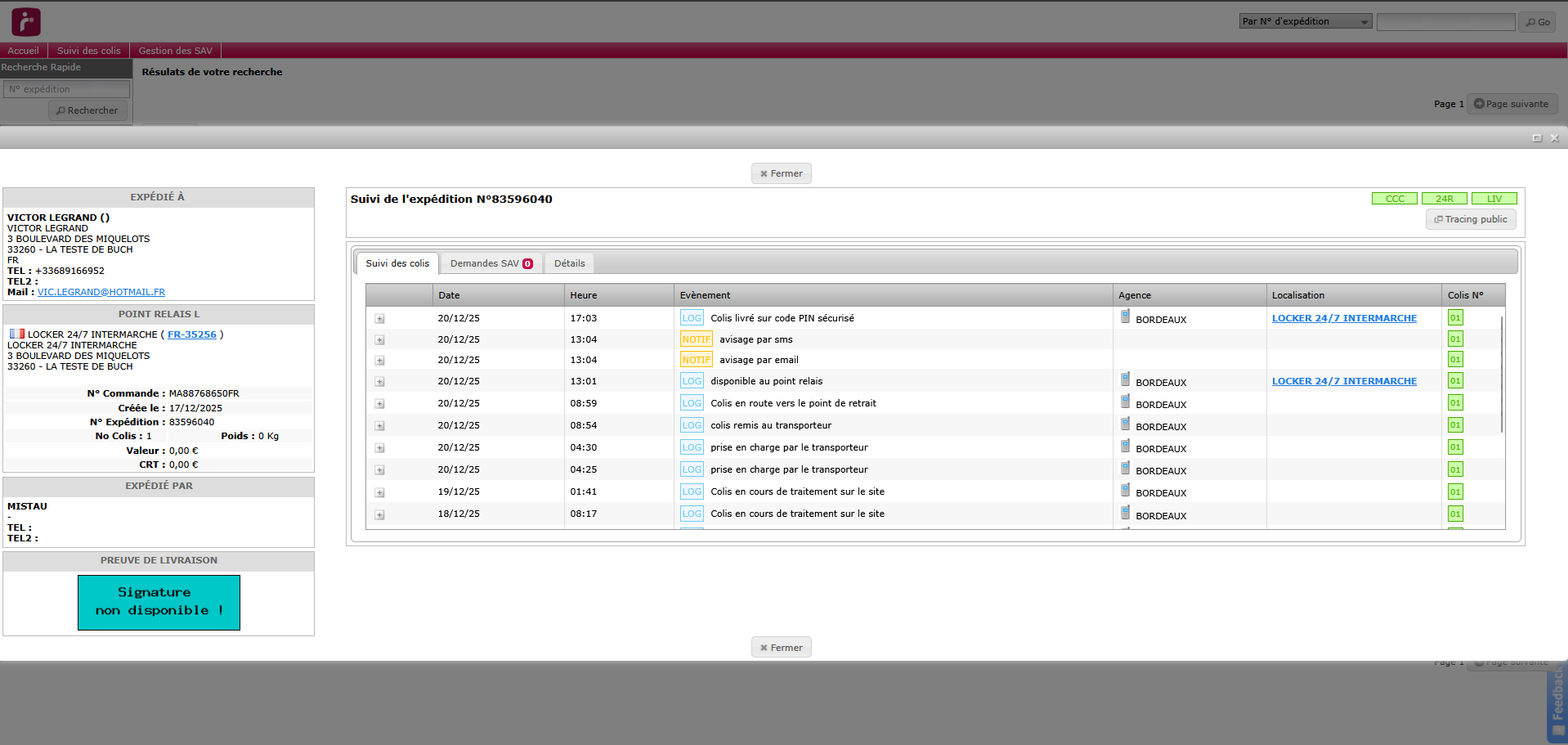Click the LOG icon for 'Colis livré sur code PIN sécurisé'
Image resolution: width=1568 pixels, height=745 pixels.
coord(692,318)
